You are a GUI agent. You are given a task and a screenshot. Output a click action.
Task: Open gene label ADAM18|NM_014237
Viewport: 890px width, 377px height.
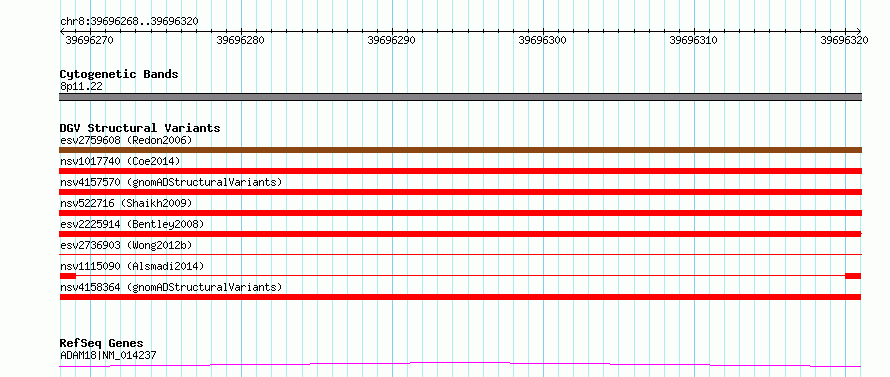[x=108, y=356]
